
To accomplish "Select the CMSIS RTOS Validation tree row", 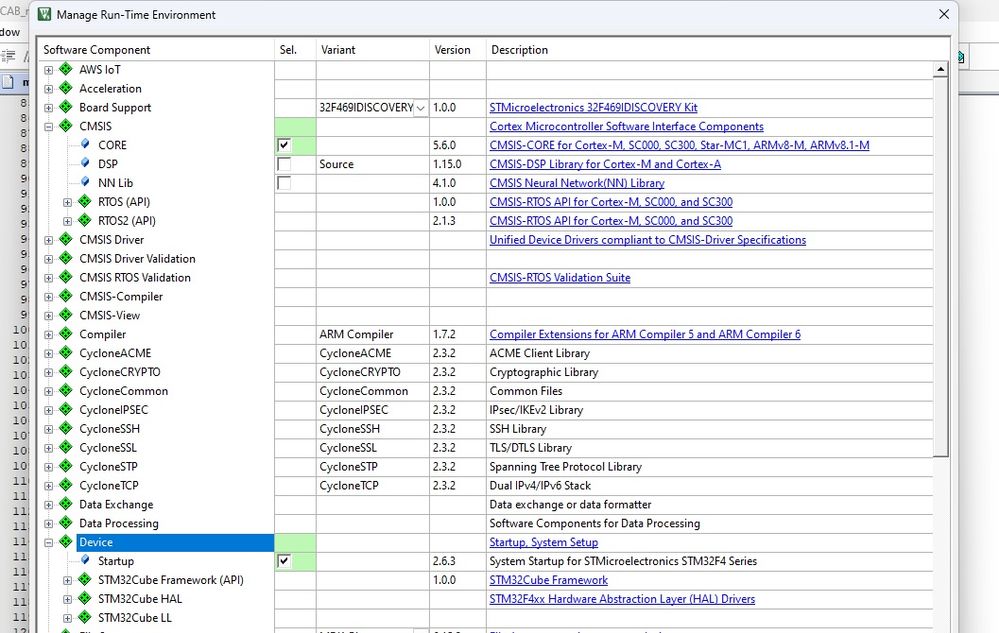I will (x=134, y=278).
